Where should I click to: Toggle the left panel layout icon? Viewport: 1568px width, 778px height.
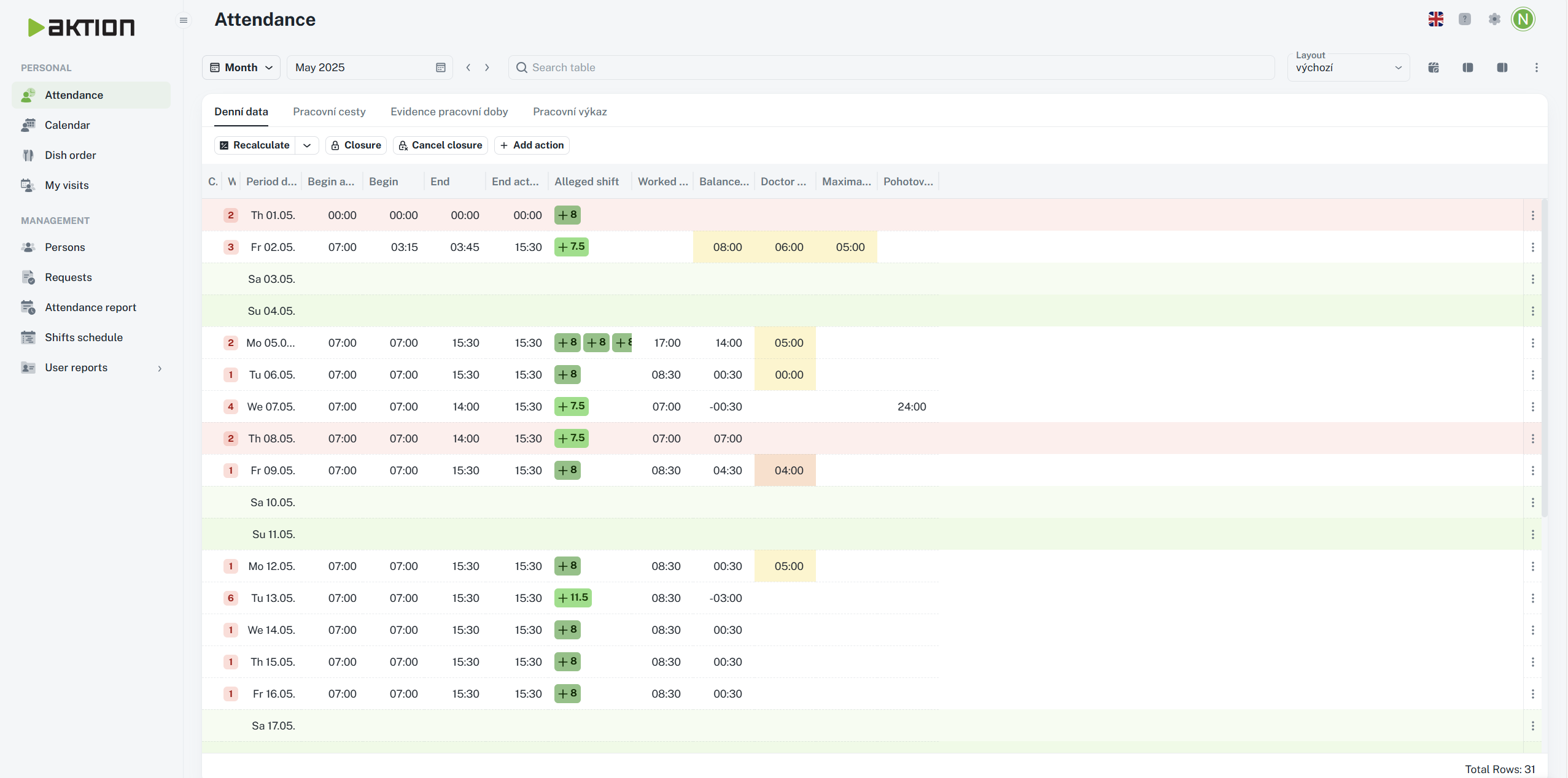pyautogui.click(x=1468, y=67)
